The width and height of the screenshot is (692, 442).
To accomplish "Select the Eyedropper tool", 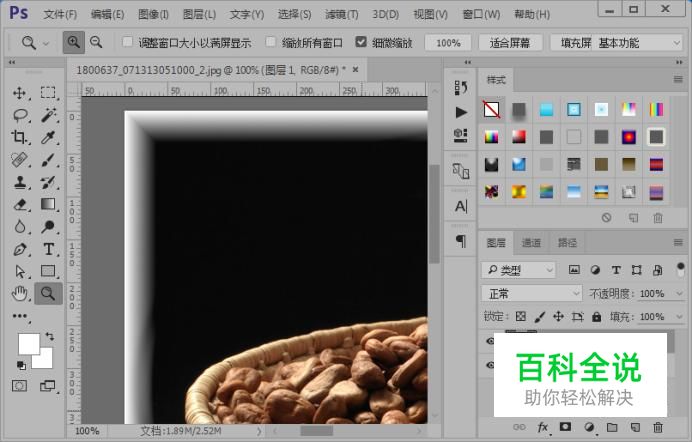I will coord(48,137).
